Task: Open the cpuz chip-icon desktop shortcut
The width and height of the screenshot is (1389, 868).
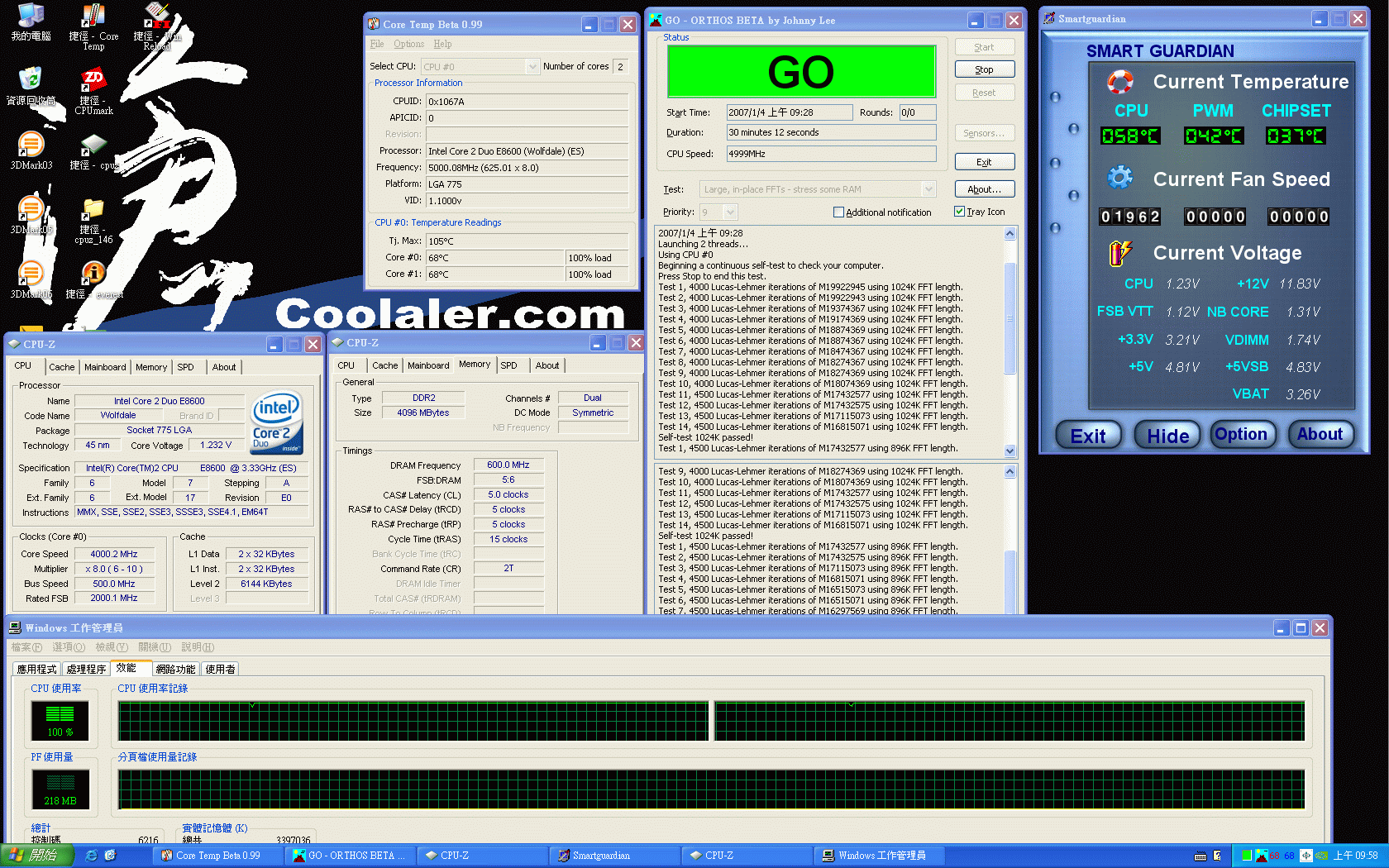Action: pos(93,150)
